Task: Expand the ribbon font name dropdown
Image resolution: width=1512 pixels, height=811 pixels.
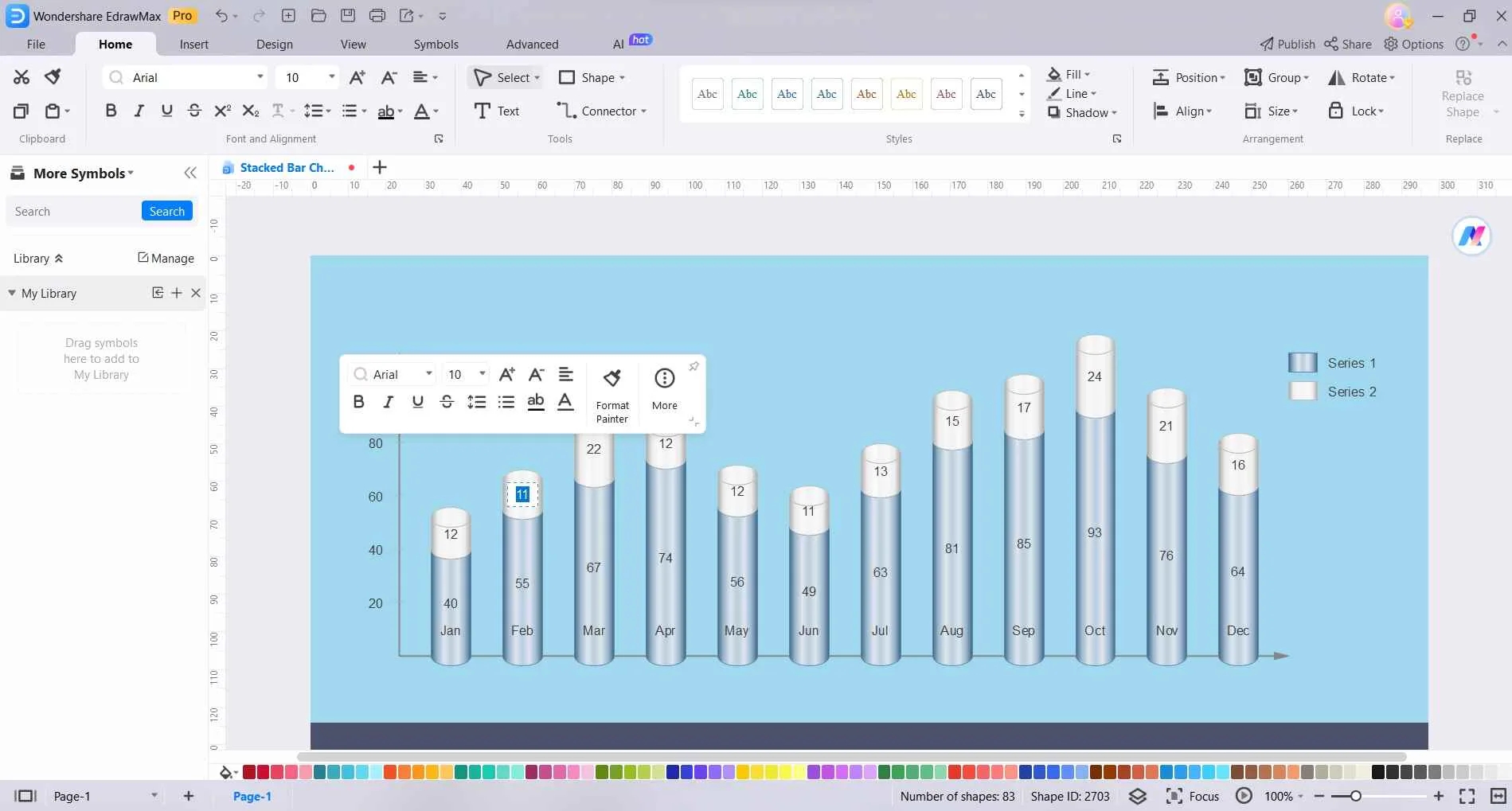Action: point(260,77)
